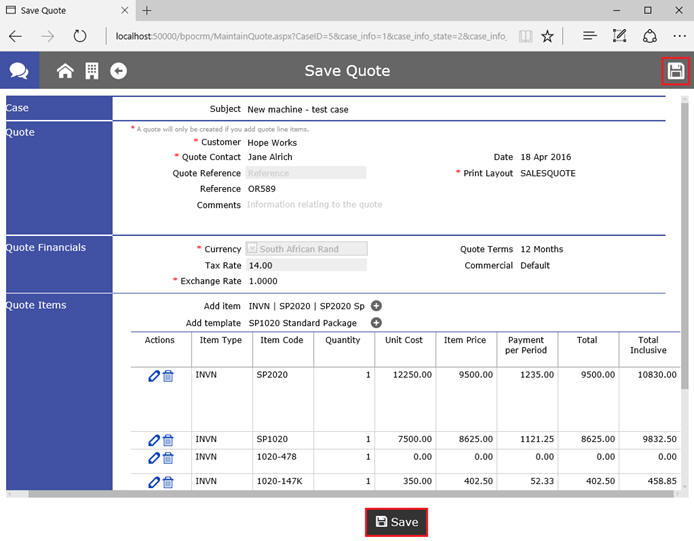Click the chat bubbles icon in header

pyautogui.click(x=19, y=71)
